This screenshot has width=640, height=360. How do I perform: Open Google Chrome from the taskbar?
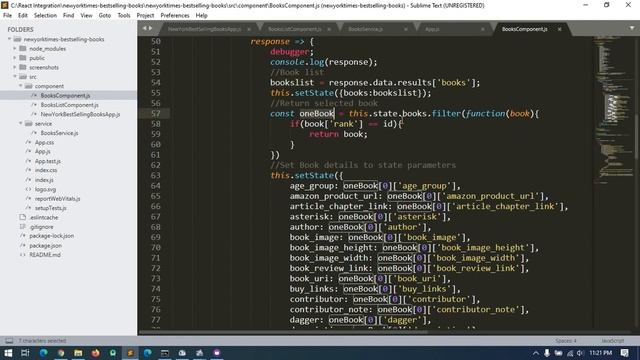coord(61,353)
